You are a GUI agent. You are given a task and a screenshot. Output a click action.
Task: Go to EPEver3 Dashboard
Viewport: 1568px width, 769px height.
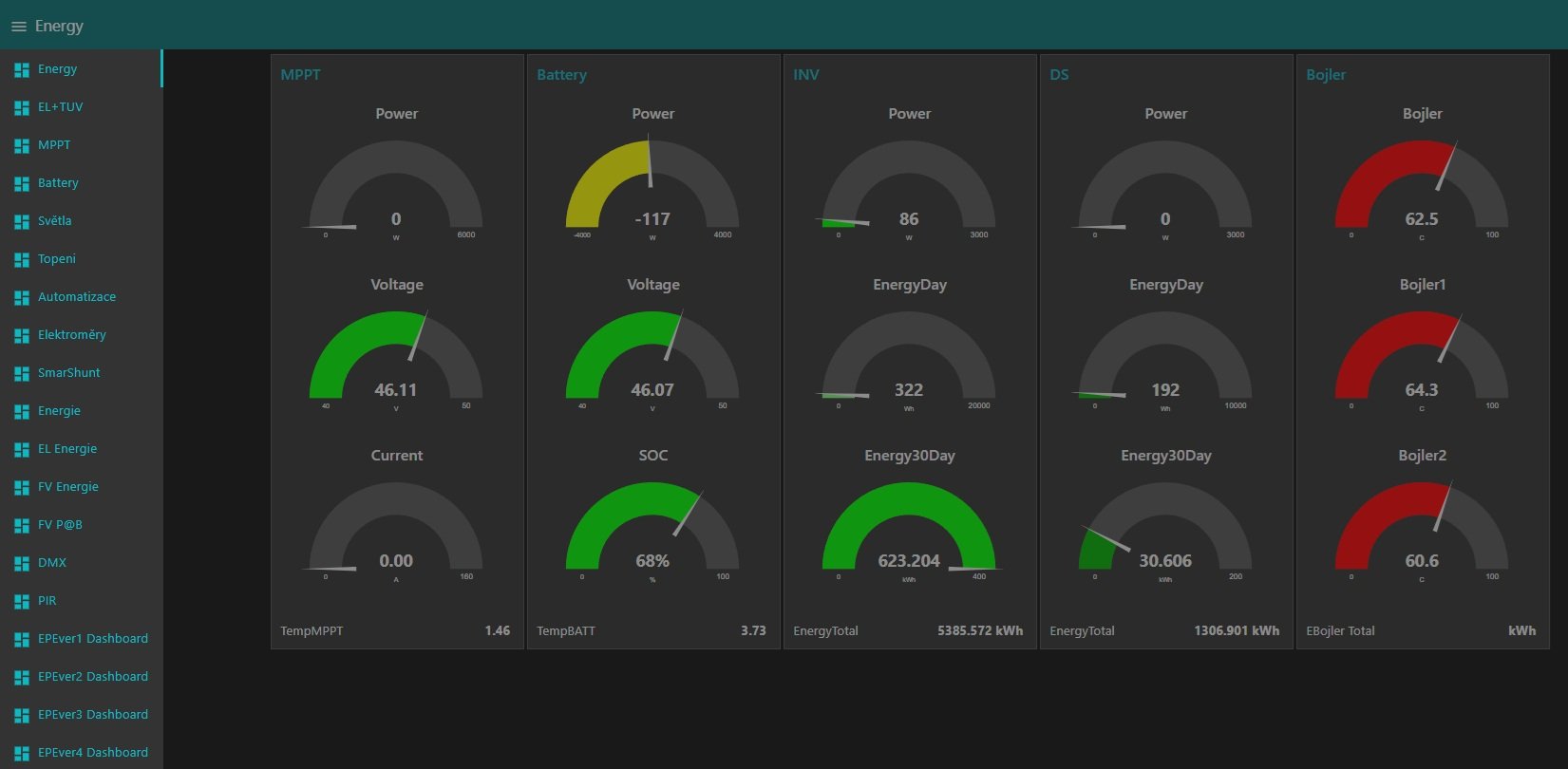coord(93,715)
